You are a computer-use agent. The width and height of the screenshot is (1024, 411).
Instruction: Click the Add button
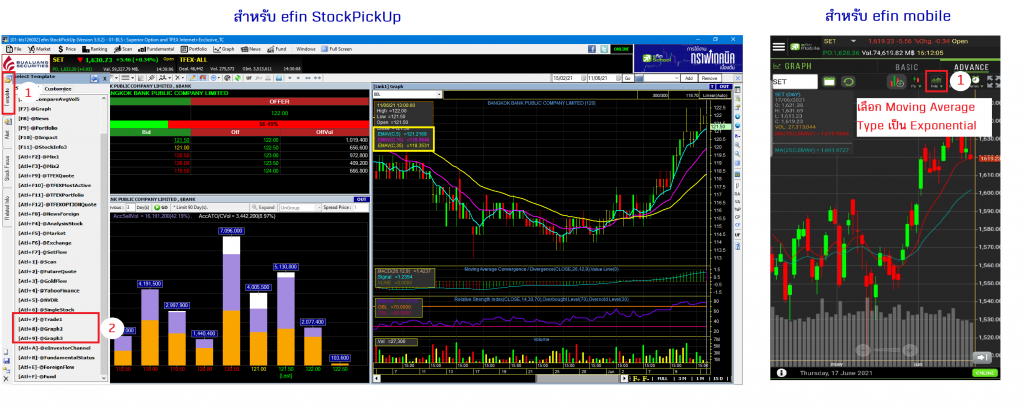688,78
